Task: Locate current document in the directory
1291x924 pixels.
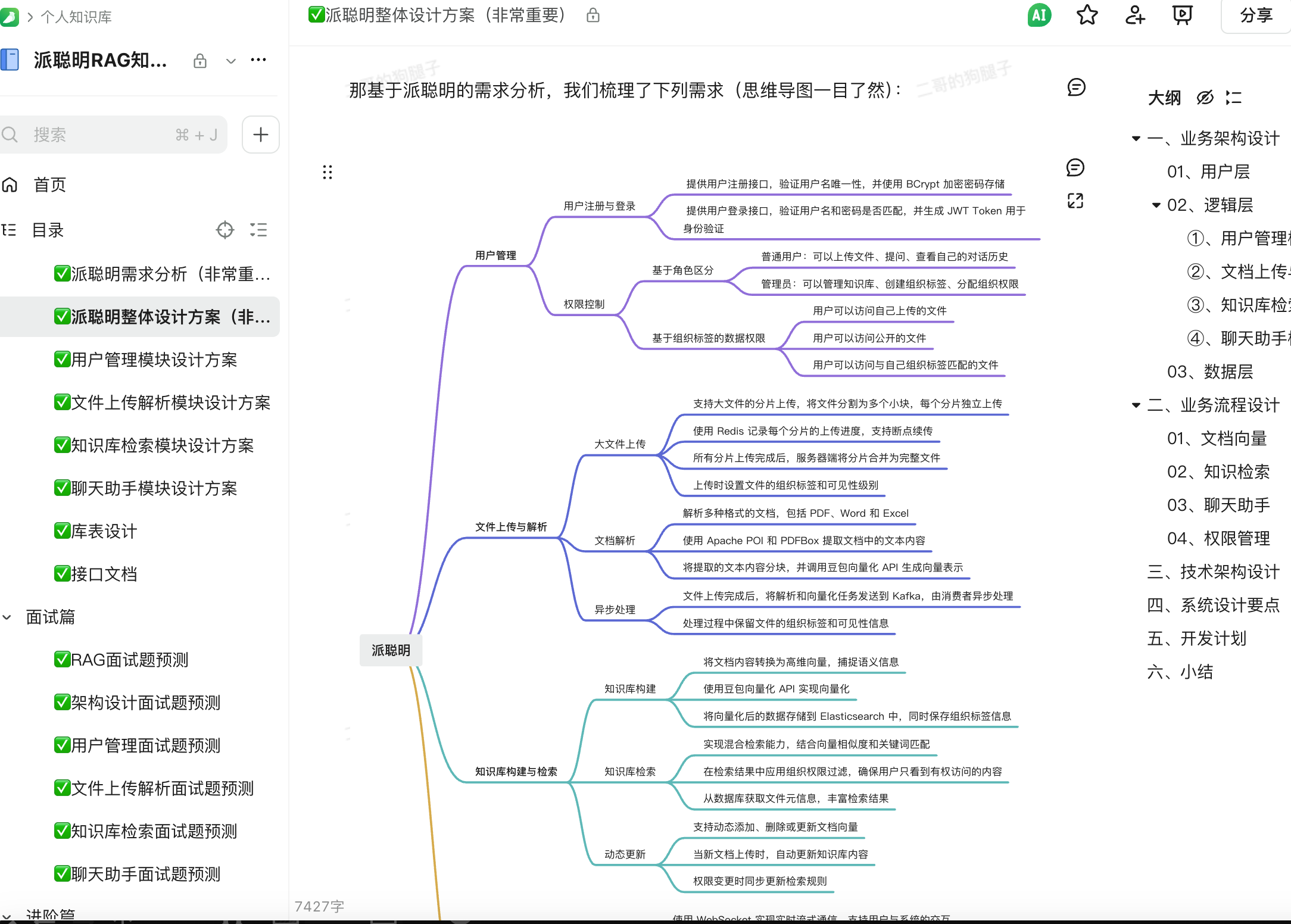Action: pyautogui.click(x=225, y=230)
